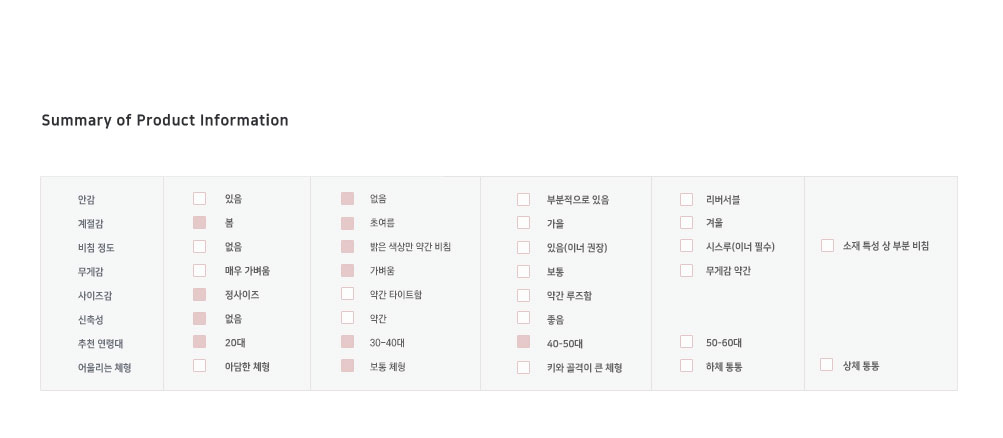
Task: Toggle the 하체 통통 checkbox
Action: click(687, 366)
